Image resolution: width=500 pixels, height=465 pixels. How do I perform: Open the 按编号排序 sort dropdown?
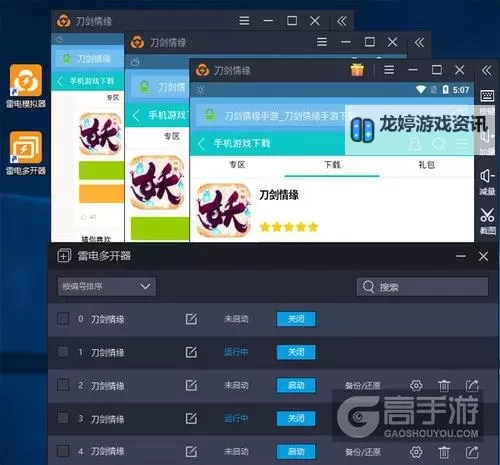(x=106, y=286)
